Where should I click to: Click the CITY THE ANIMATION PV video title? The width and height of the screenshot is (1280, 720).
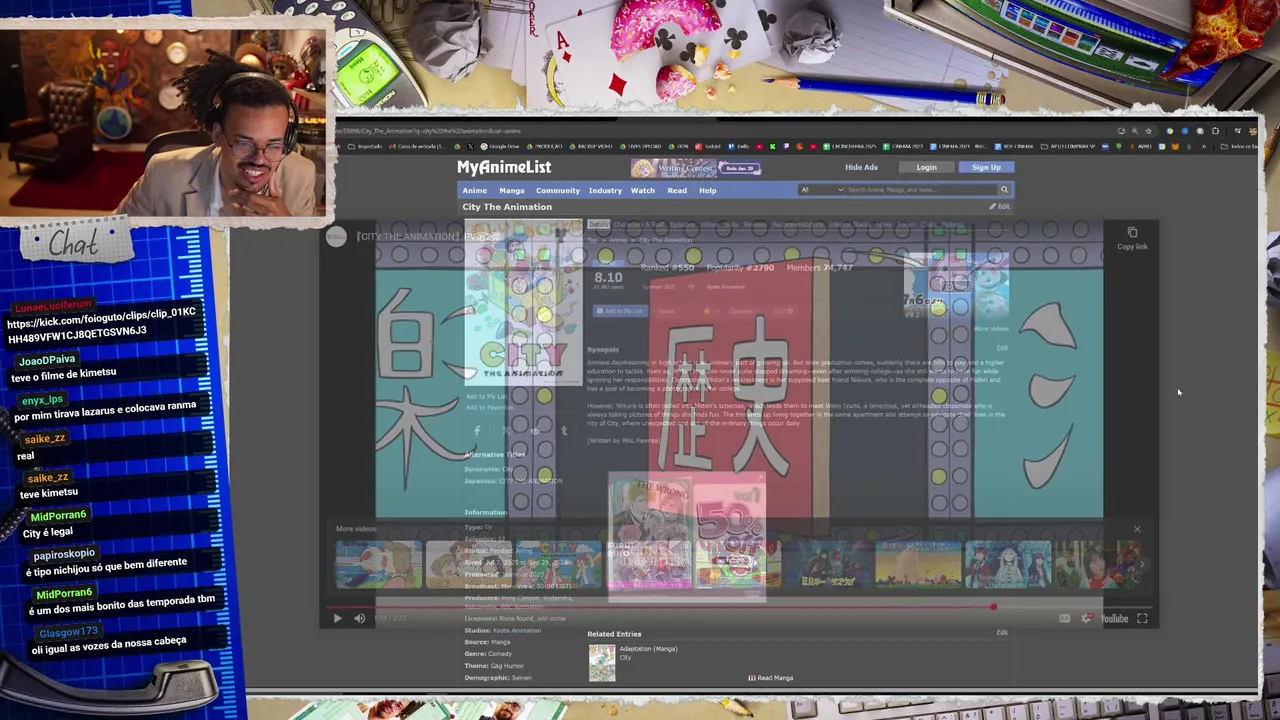tap(427, 236)
